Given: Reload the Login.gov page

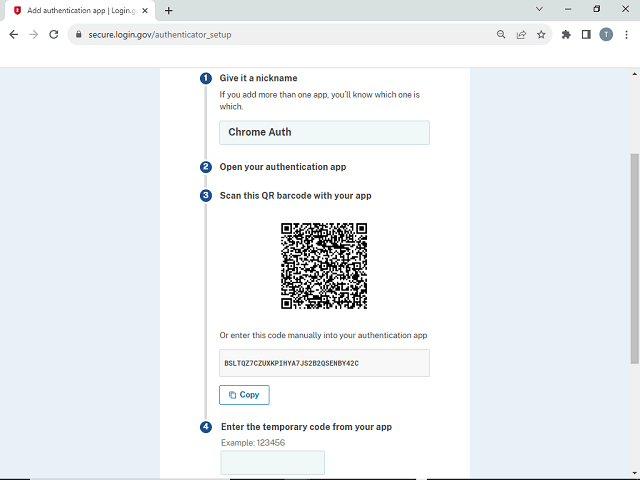Looking at the screenshot, I should 54,35.
